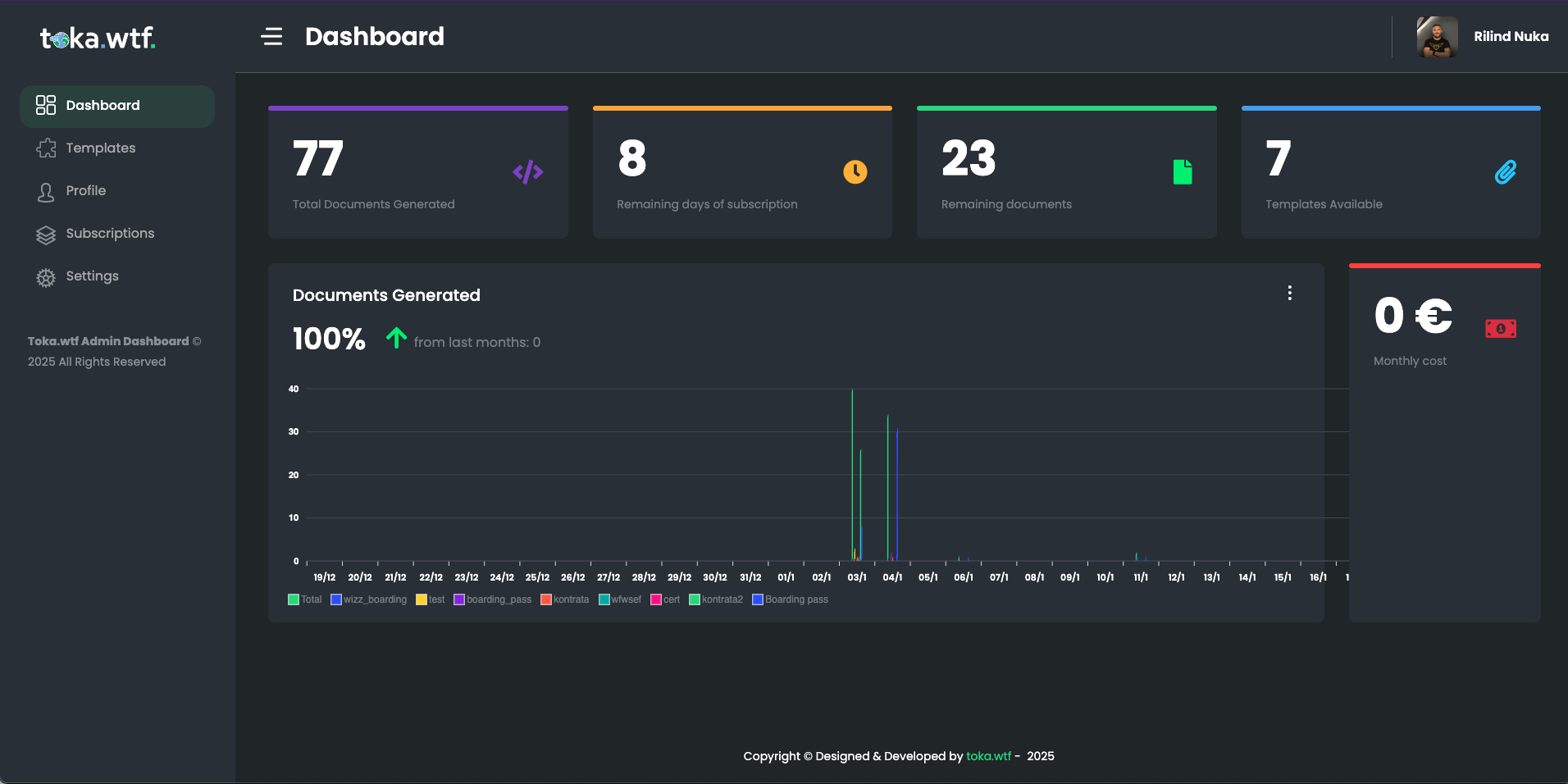1568x784 pixels.
Task: Toggle the kontrata2 legend series
Action: [716, 599]
